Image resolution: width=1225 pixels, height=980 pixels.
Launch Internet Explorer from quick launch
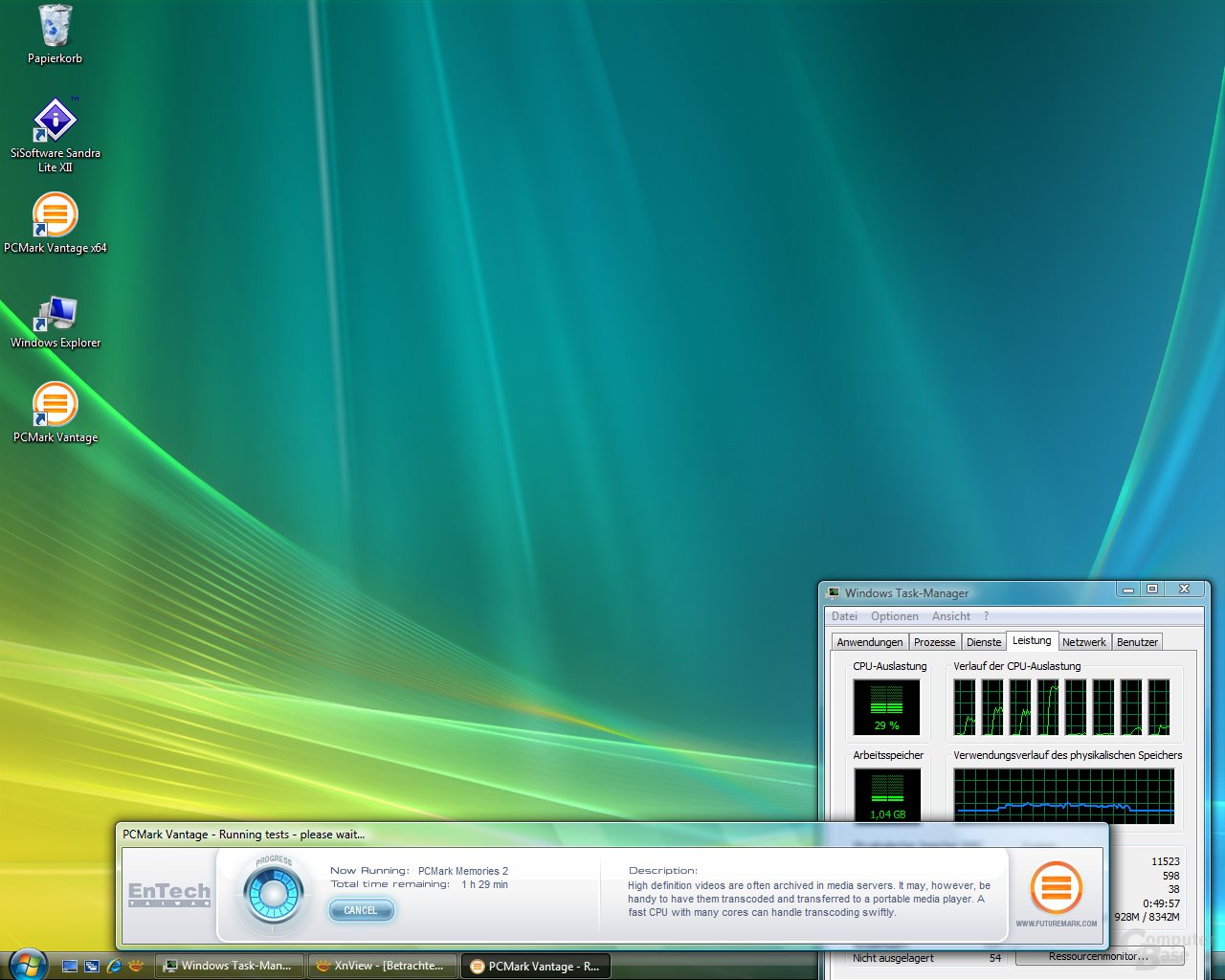115,966
